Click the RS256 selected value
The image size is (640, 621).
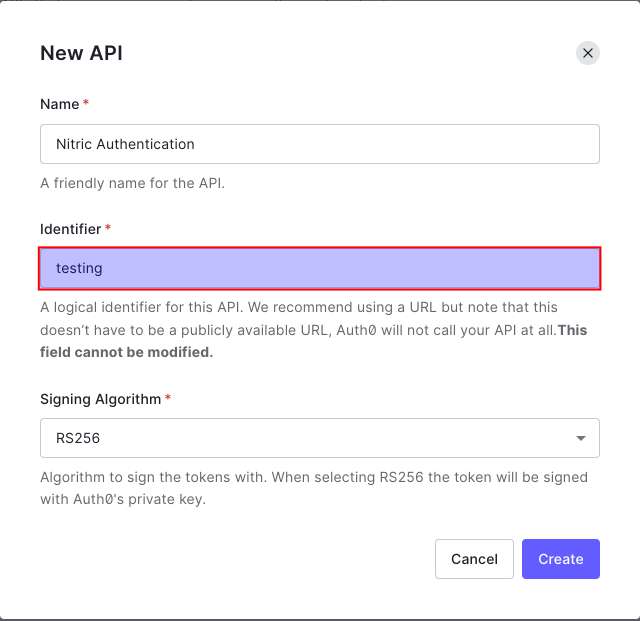coord(78,438)
